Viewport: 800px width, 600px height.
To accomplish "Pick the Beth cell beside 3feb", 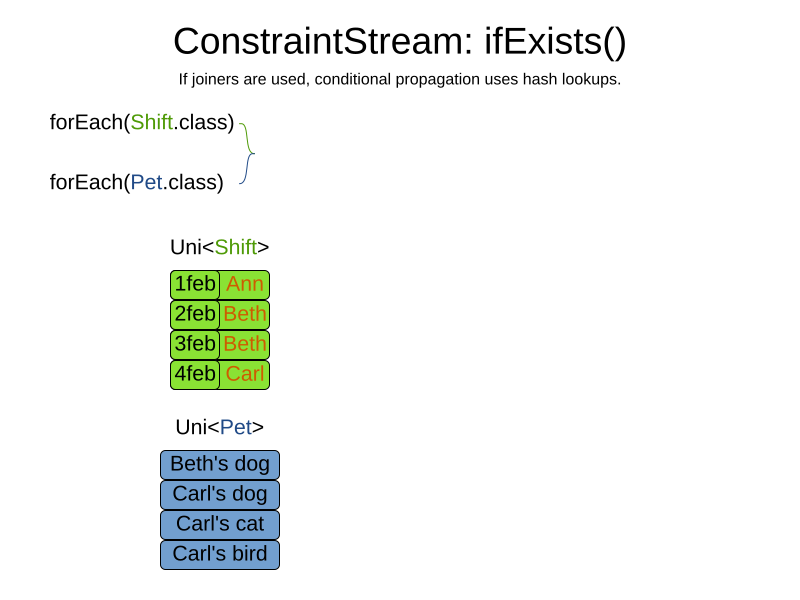I will tap(245, 344).
